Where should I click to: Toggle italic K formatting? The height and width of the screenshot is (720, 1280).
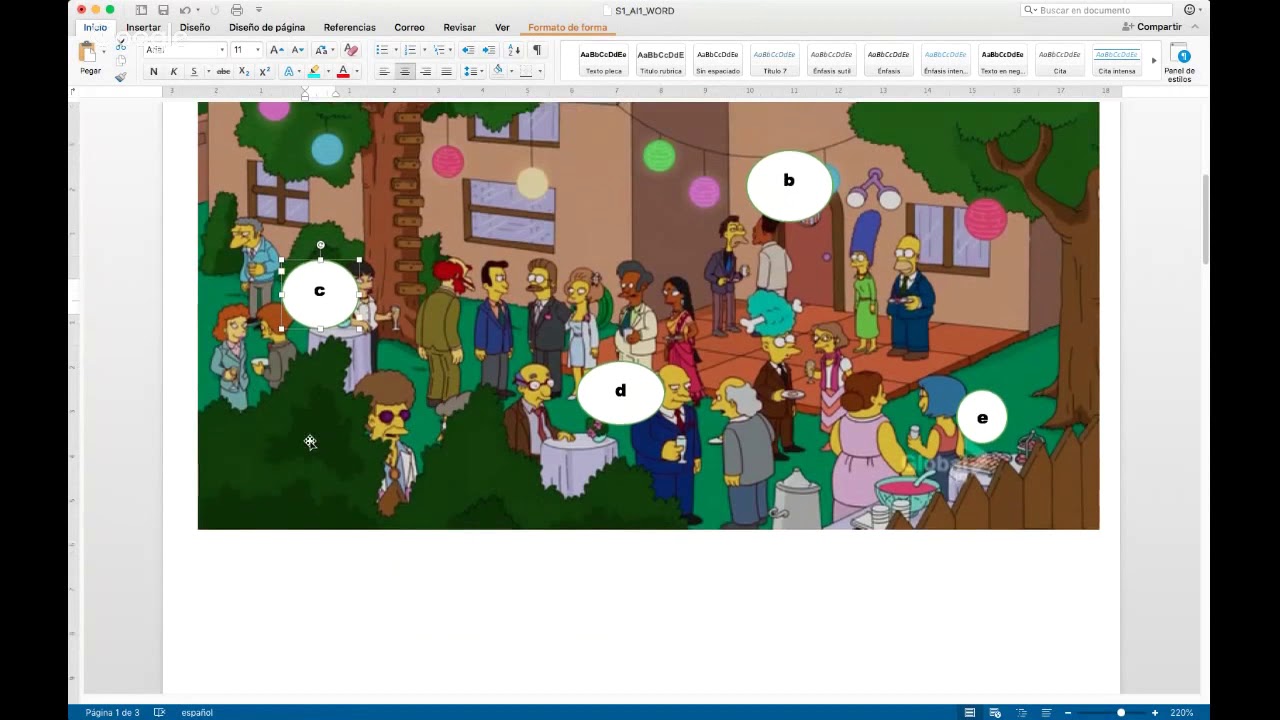tap(174, 72)
